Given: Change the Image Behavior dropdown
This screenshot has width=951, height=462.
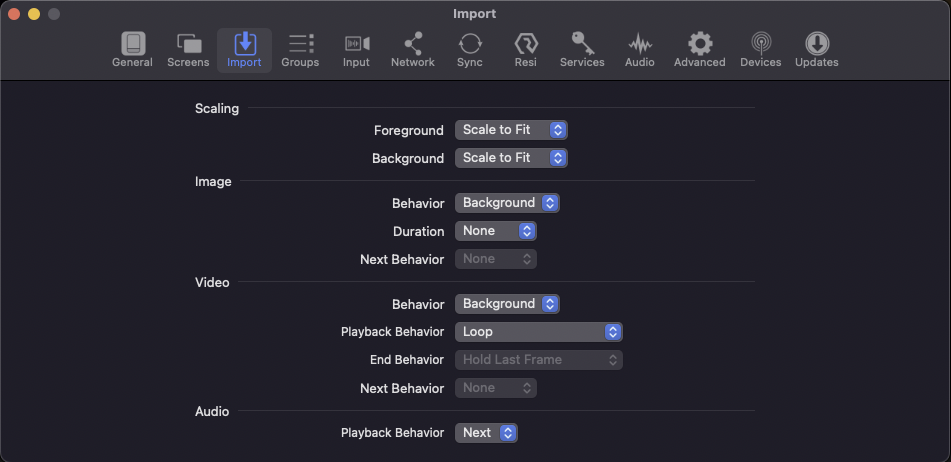Looking at the screenshot, I should (507, 203).
